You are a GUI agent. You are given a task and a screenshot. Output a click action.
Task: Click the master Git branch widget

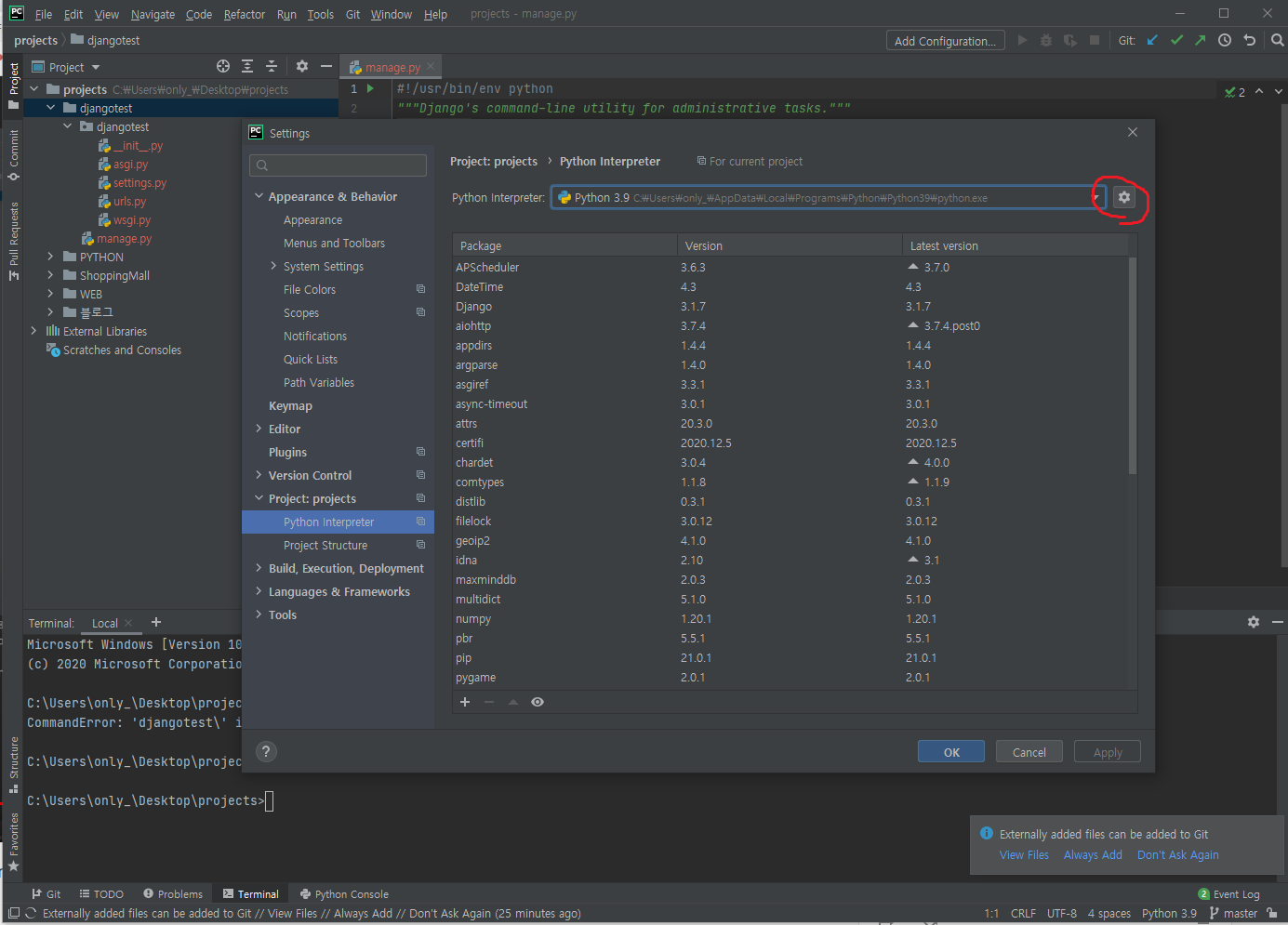point(1233,914)
